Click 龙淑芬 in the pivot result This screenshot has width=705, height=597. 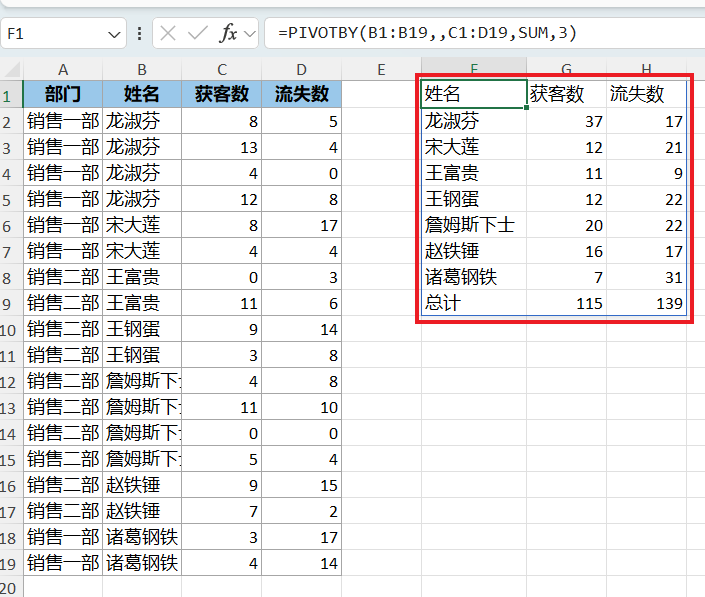[474, 121]
